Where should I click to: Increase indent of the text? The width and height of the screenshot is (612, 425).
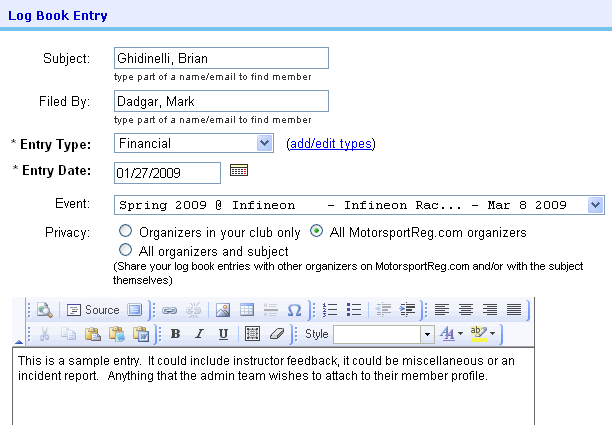click(x=407, y=310)
